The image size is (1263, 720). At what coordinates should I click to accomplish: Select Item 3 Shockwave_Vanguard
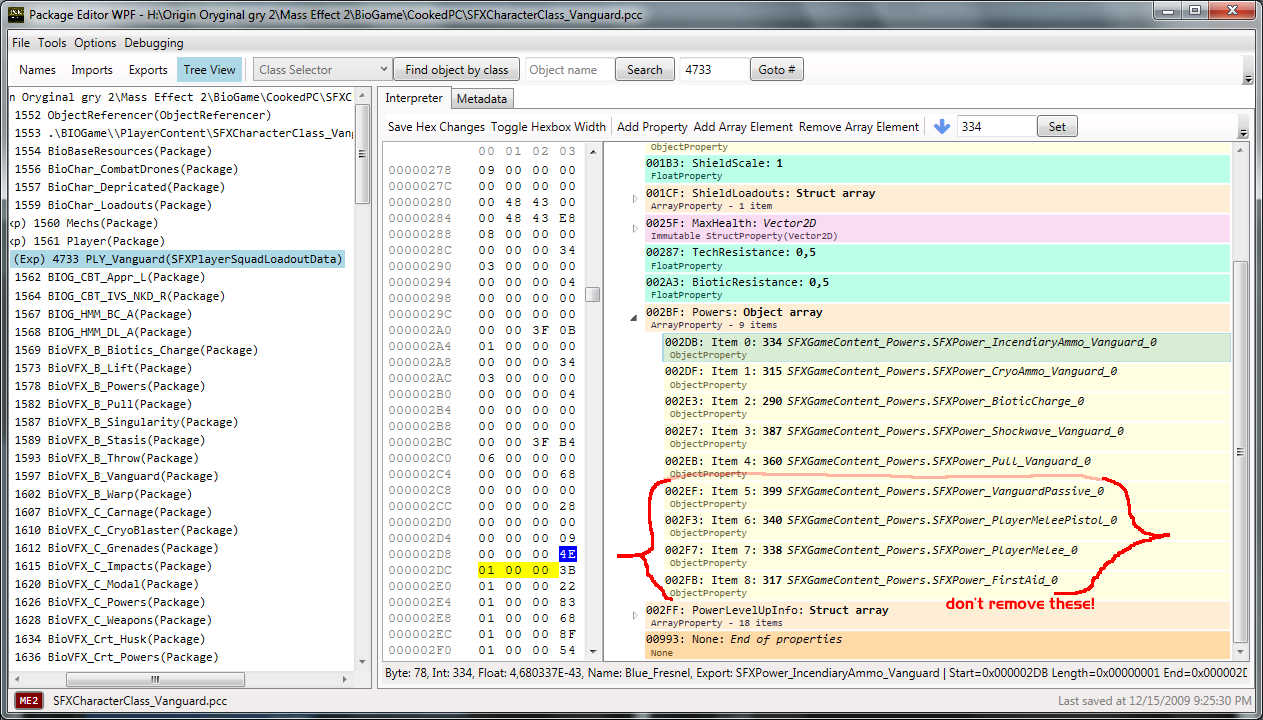[946, 437]
